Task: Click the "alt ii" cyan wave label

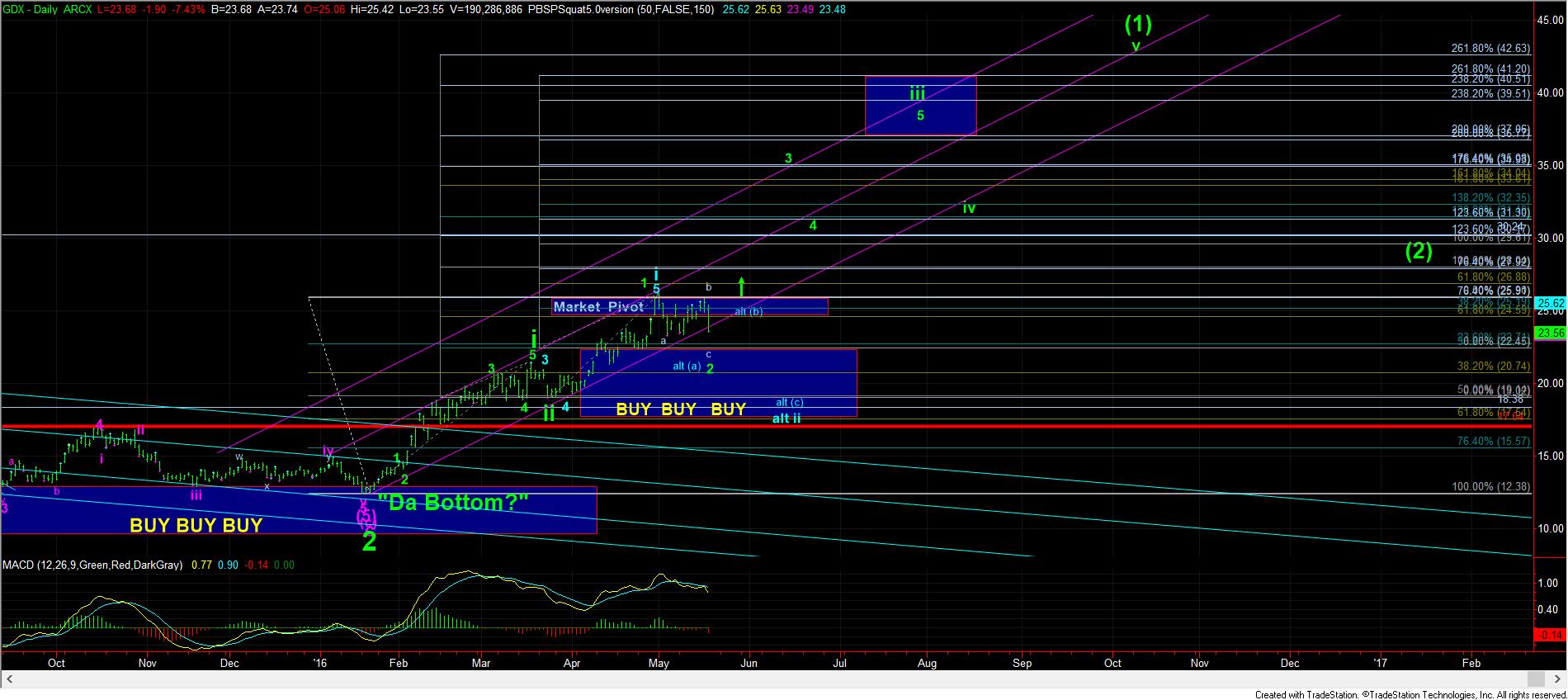Action: coord(786,419)
